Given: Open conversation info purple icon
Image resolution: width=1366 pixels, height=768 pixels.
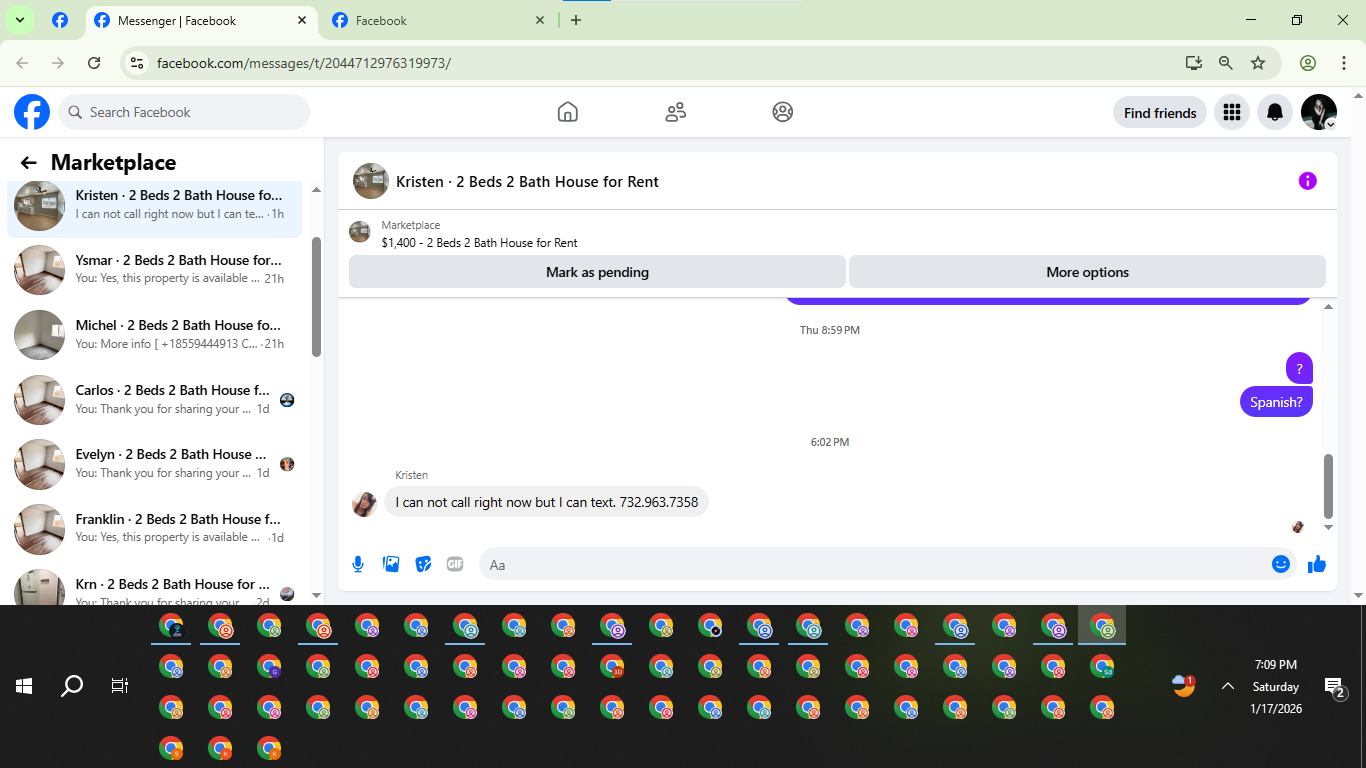Looking at the screenshot, I should pos(1307,181).
